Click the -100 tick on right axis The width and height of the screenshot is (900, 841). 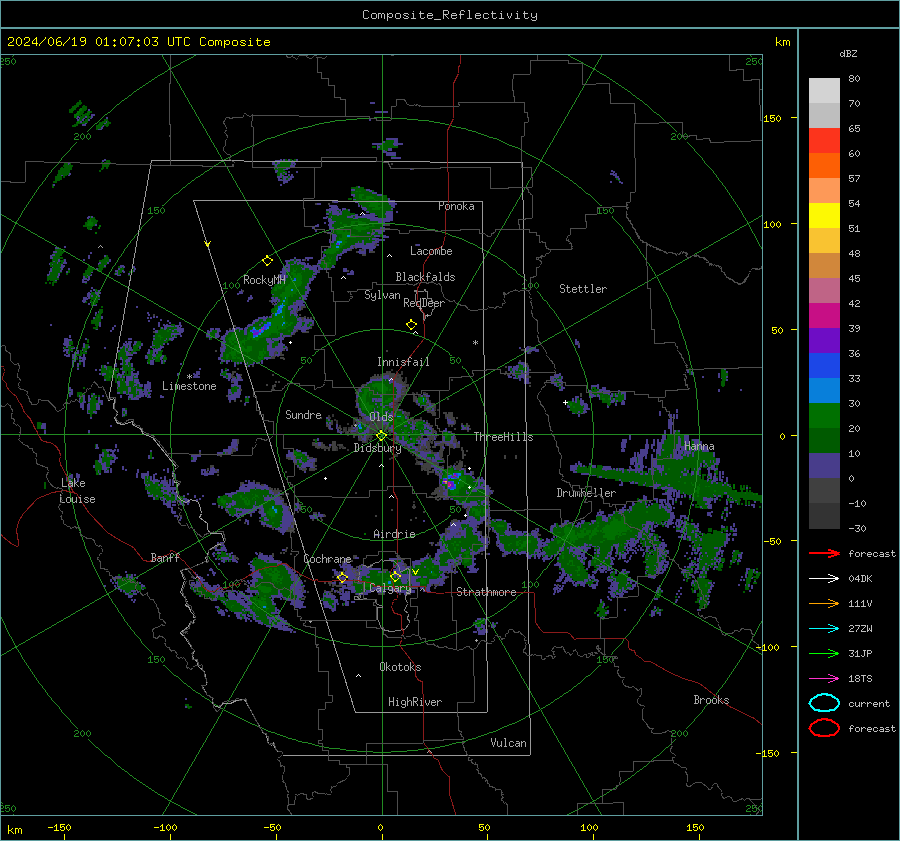point(768,647)
